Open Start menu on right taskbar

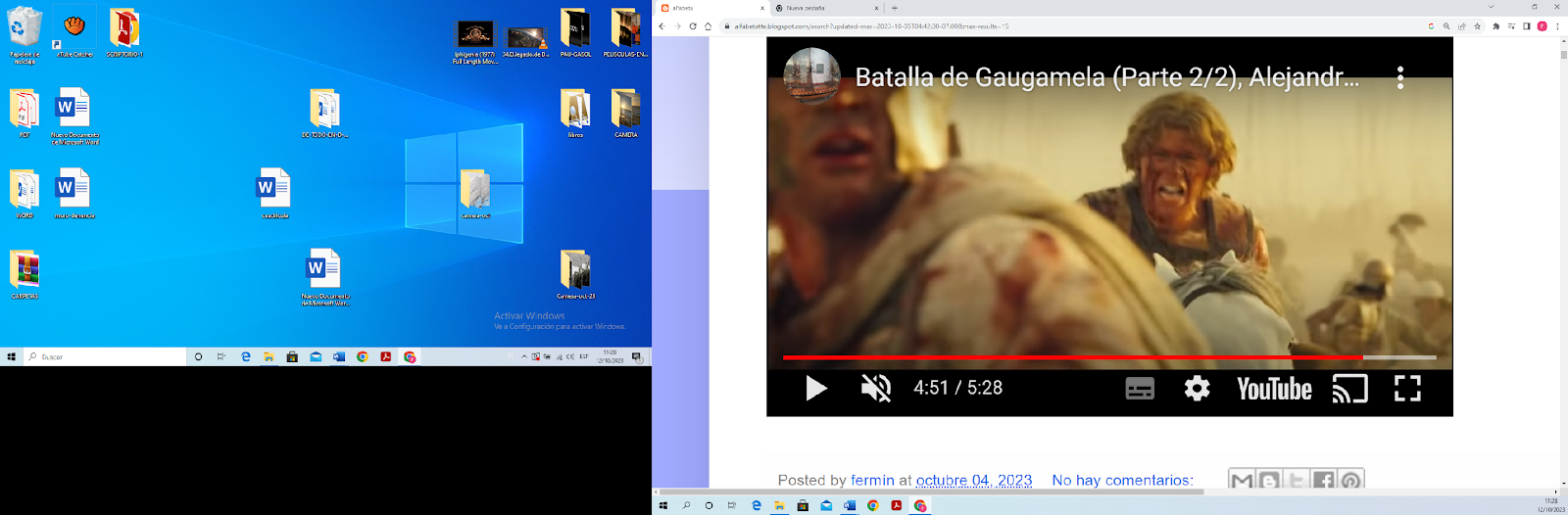point(663,506)
